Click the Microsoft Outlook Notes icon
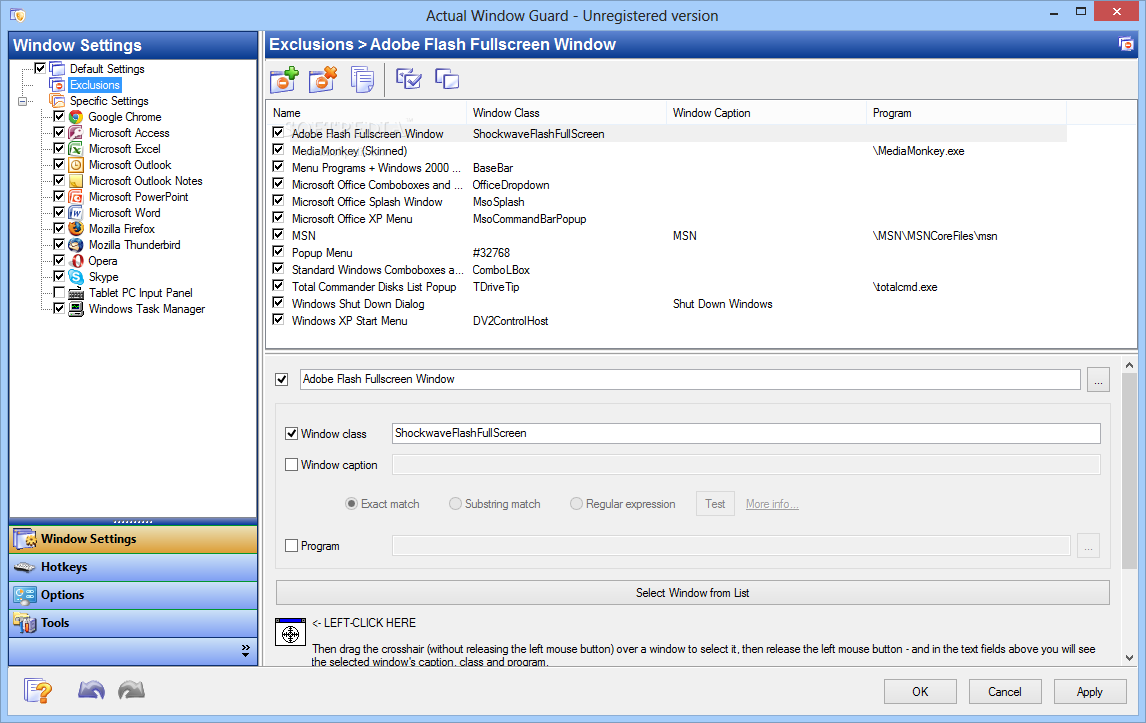The height and width of the screenshot is (723, 1146). pyautogui.click(x=76, y=181)
